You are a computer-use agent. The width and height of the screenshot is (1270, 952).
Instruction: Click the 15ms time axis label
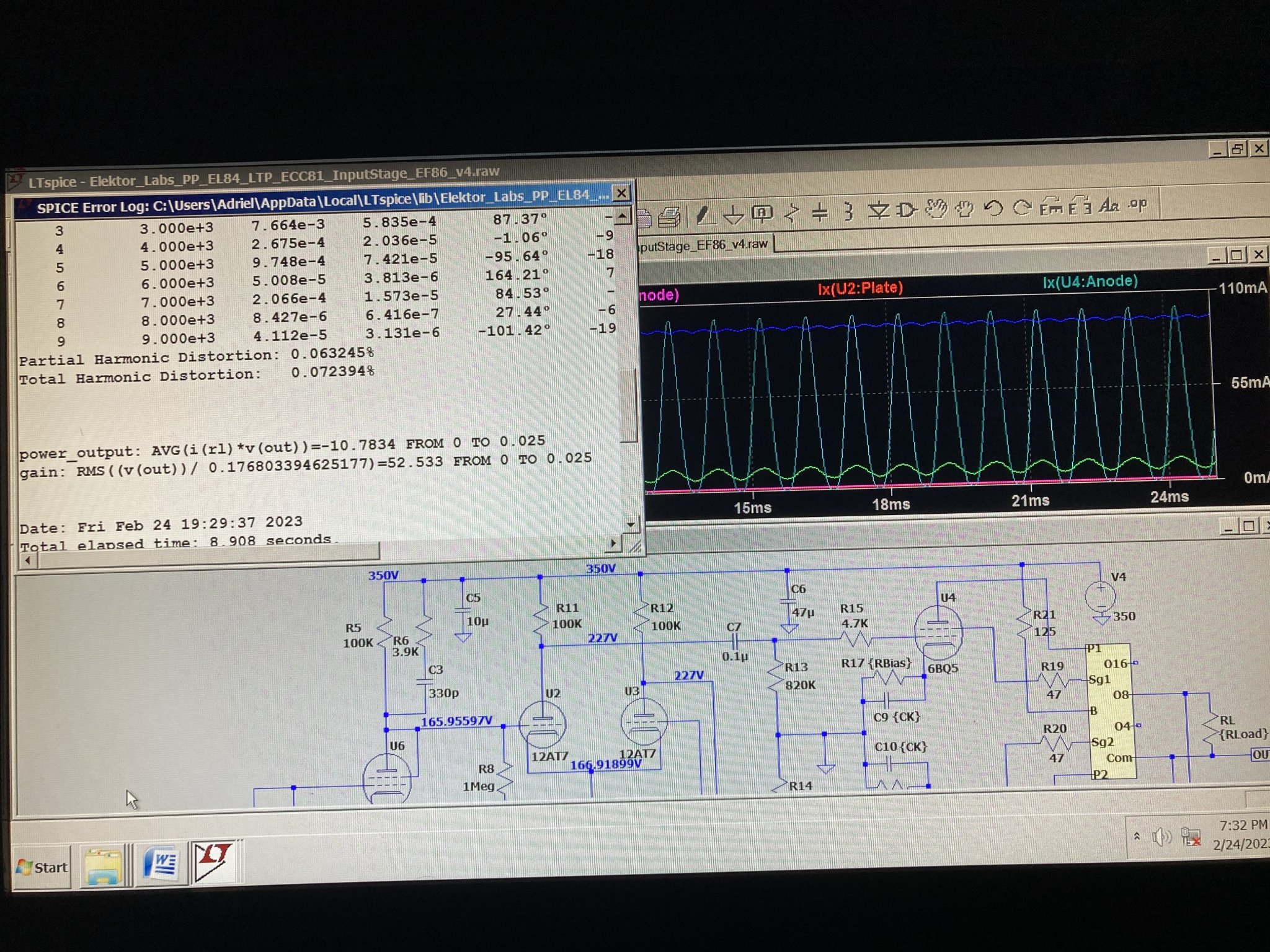752,508
